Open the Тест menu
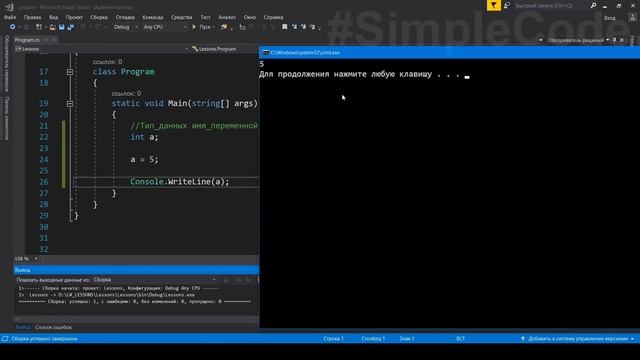The height and width of the screenshot is (360, 640). (x=205, y=17)
